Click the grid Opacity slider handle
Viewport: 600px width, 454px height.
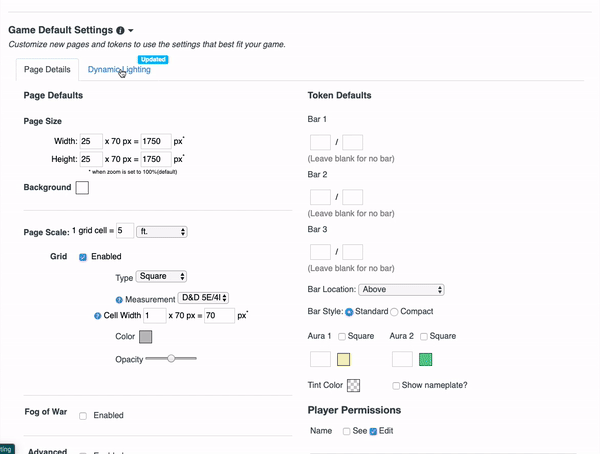(x=171, y=357)
